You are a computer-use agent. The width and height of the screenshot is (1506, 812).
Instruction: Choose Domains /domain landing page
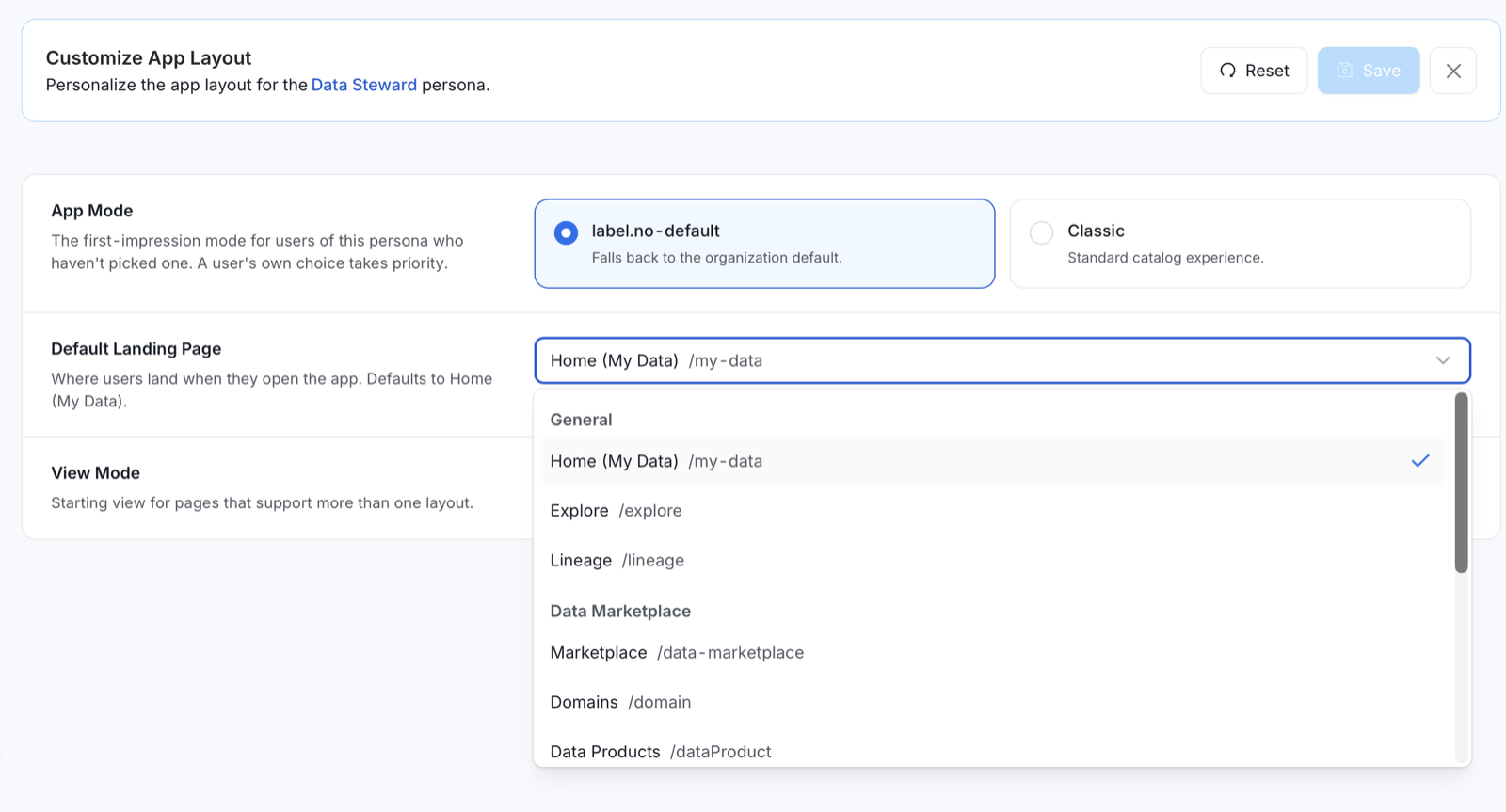point(992,703)
